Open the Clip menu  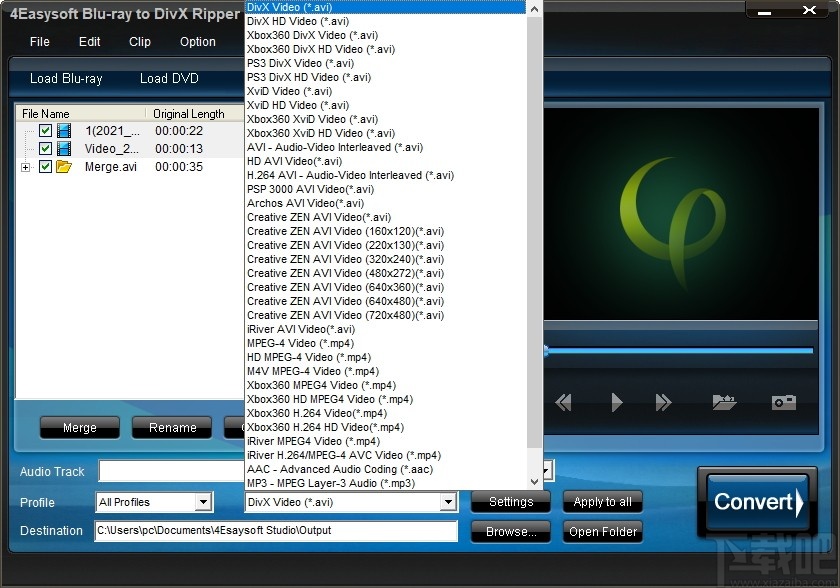139,42
